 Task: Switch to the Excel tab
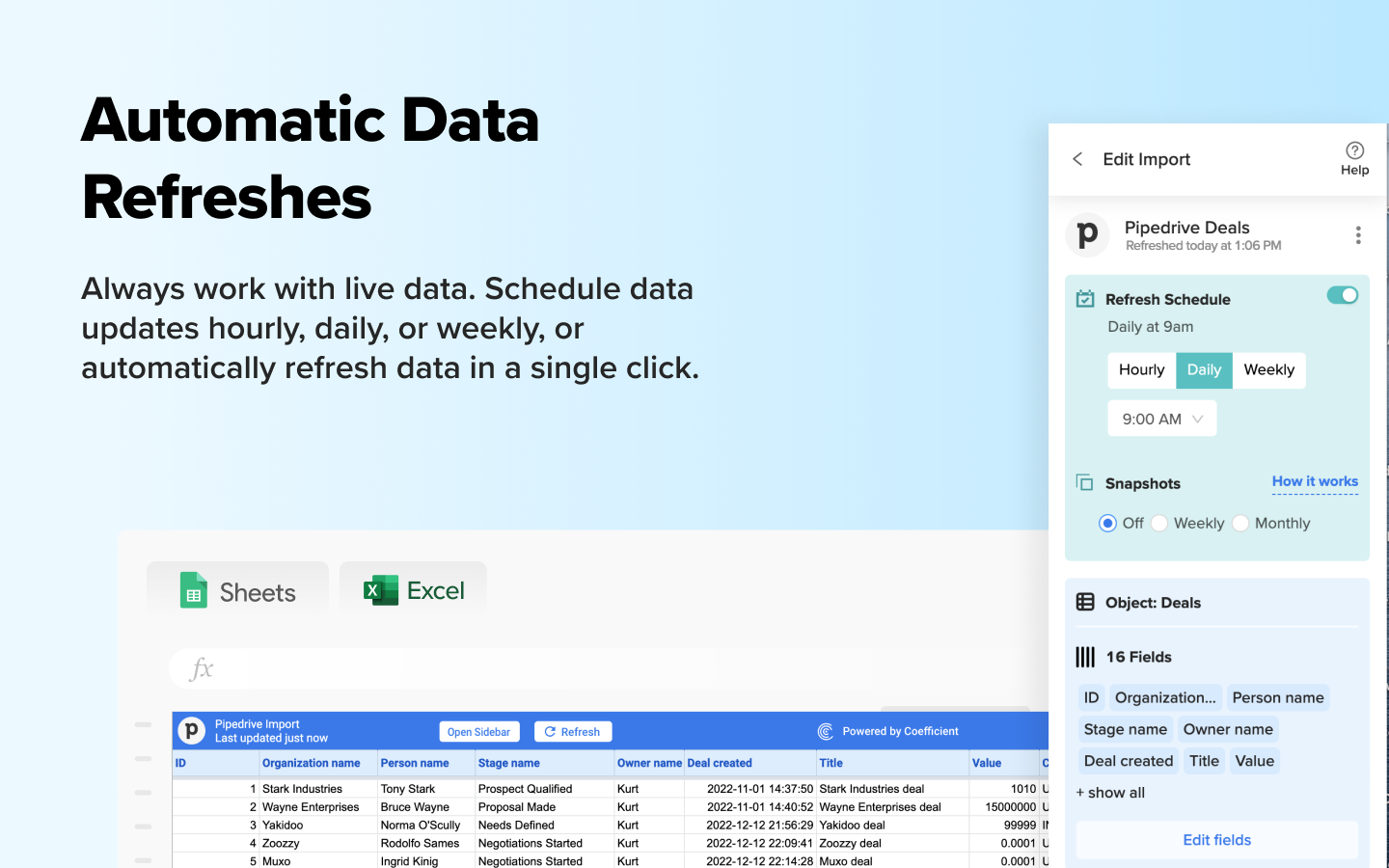(x=414, y=590)
